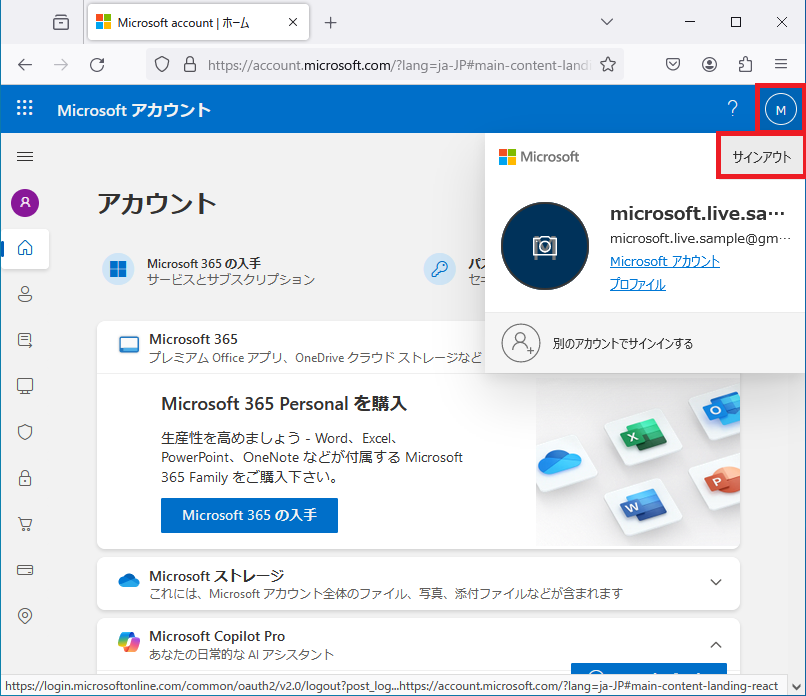
Task: Collapse the Microsoft Copilot Pro section
Action: coord(715,645)
